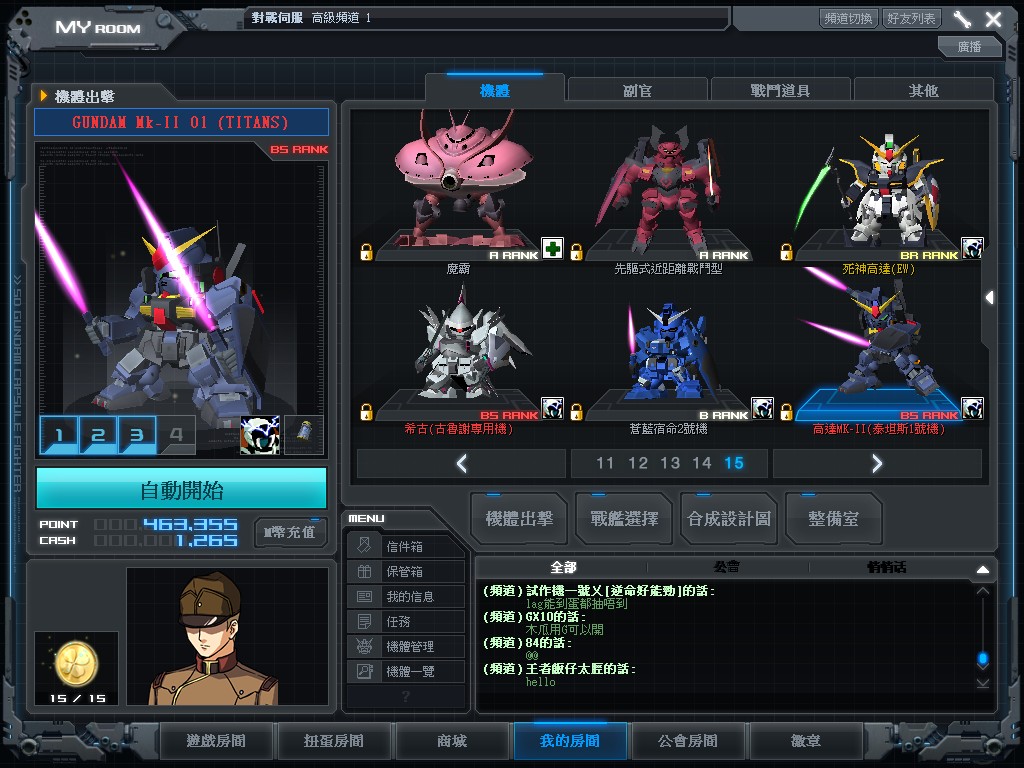Viewport: 1024px width, 768px height.
Task: Jump to mech page 14
Action: point(702,464)
